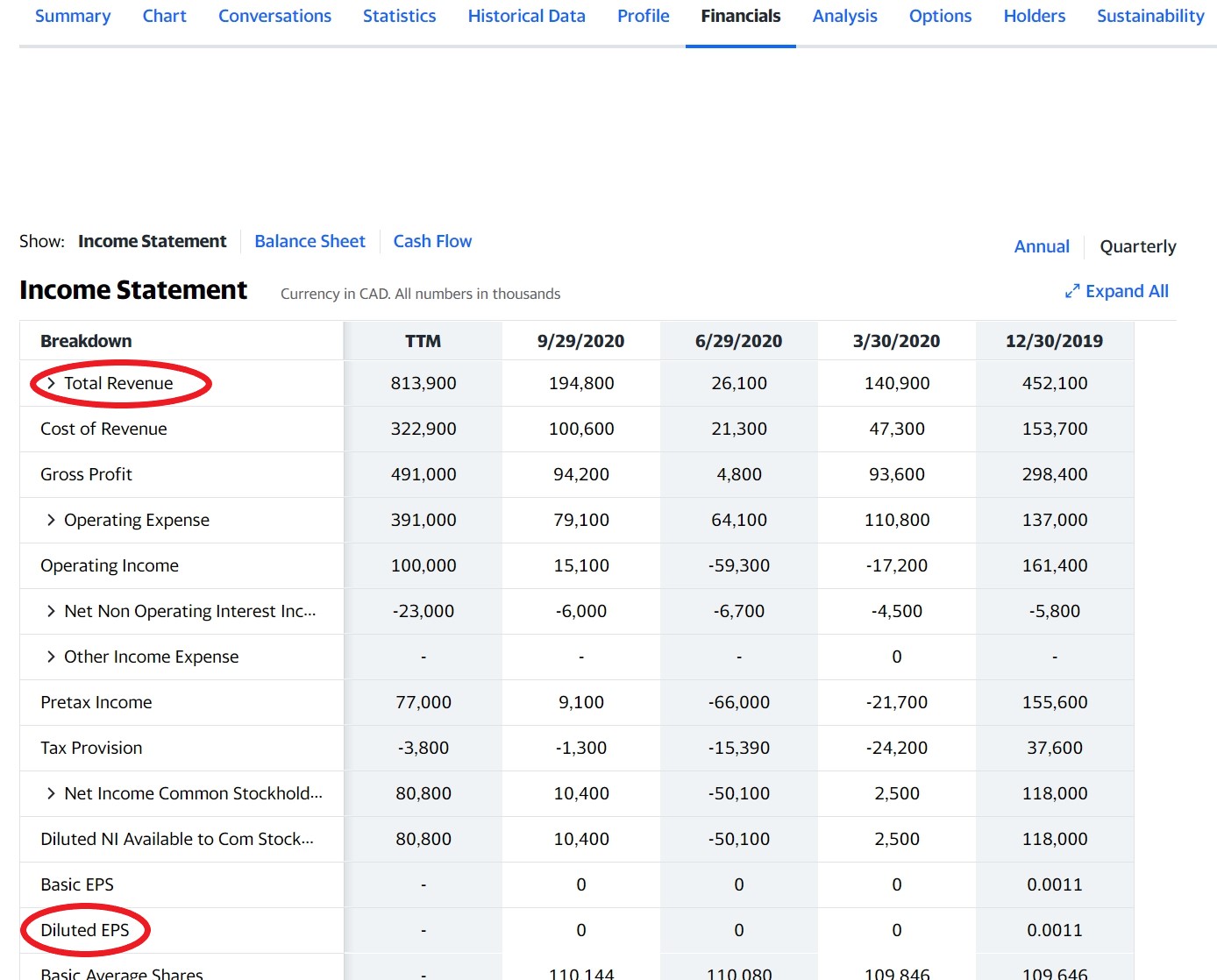The width and height of the screenshot is (1217, 980).
Task: View the Sustainability tab
Action: pos(1150,16)
